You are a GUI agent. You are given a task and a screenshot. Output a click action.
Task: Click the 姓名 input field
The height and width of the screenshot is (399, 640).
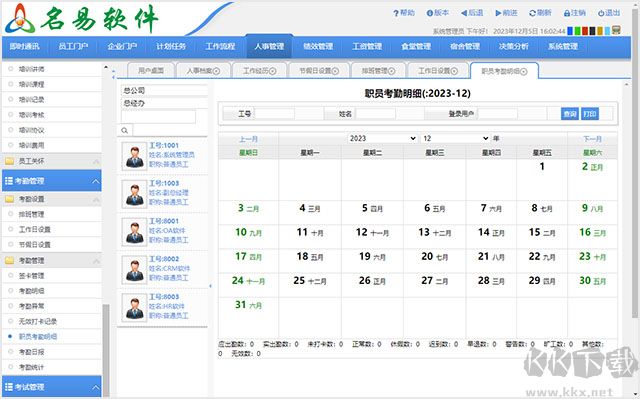(x=375, y=114)
